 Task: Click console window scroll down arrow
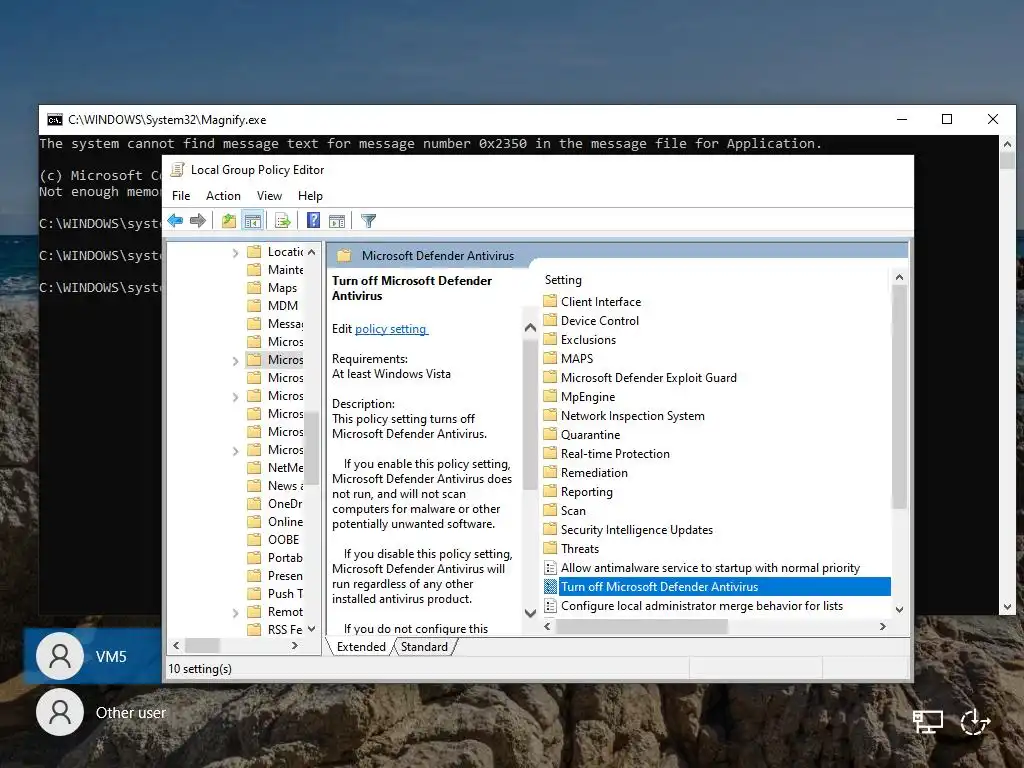click(x=1007, y=607)
